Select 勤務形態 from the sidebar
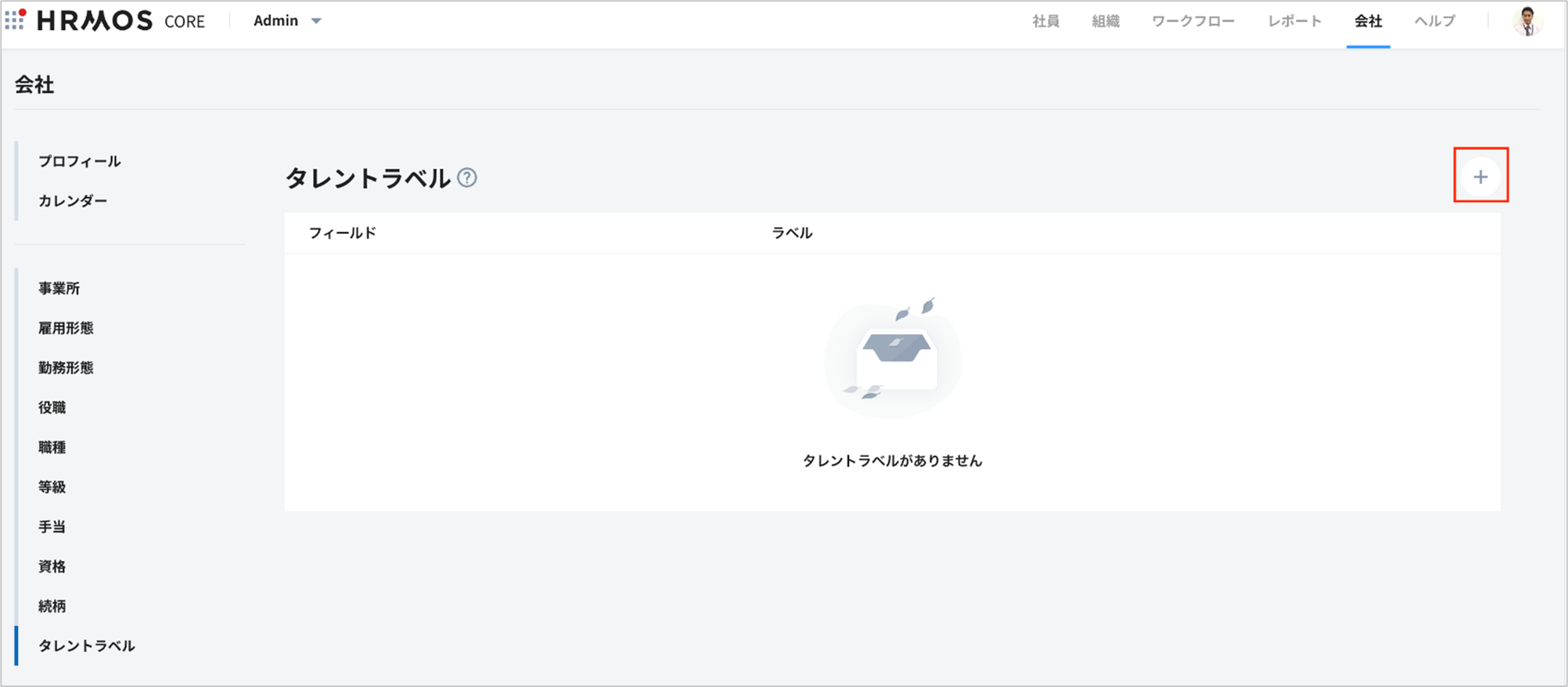 [x=66, y=368]
